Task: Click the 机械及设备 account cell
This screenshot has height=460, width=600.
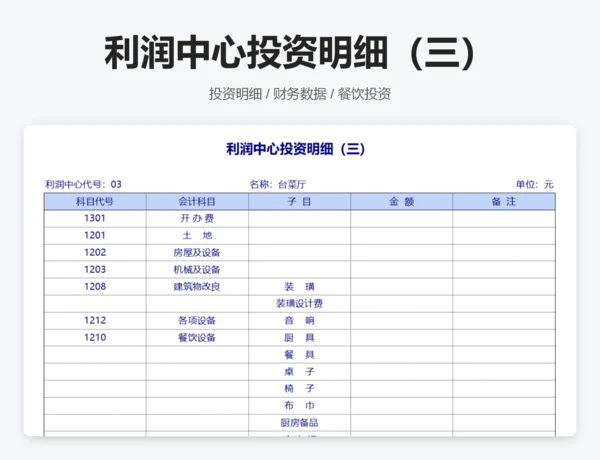Action: [x=197, y=269]
